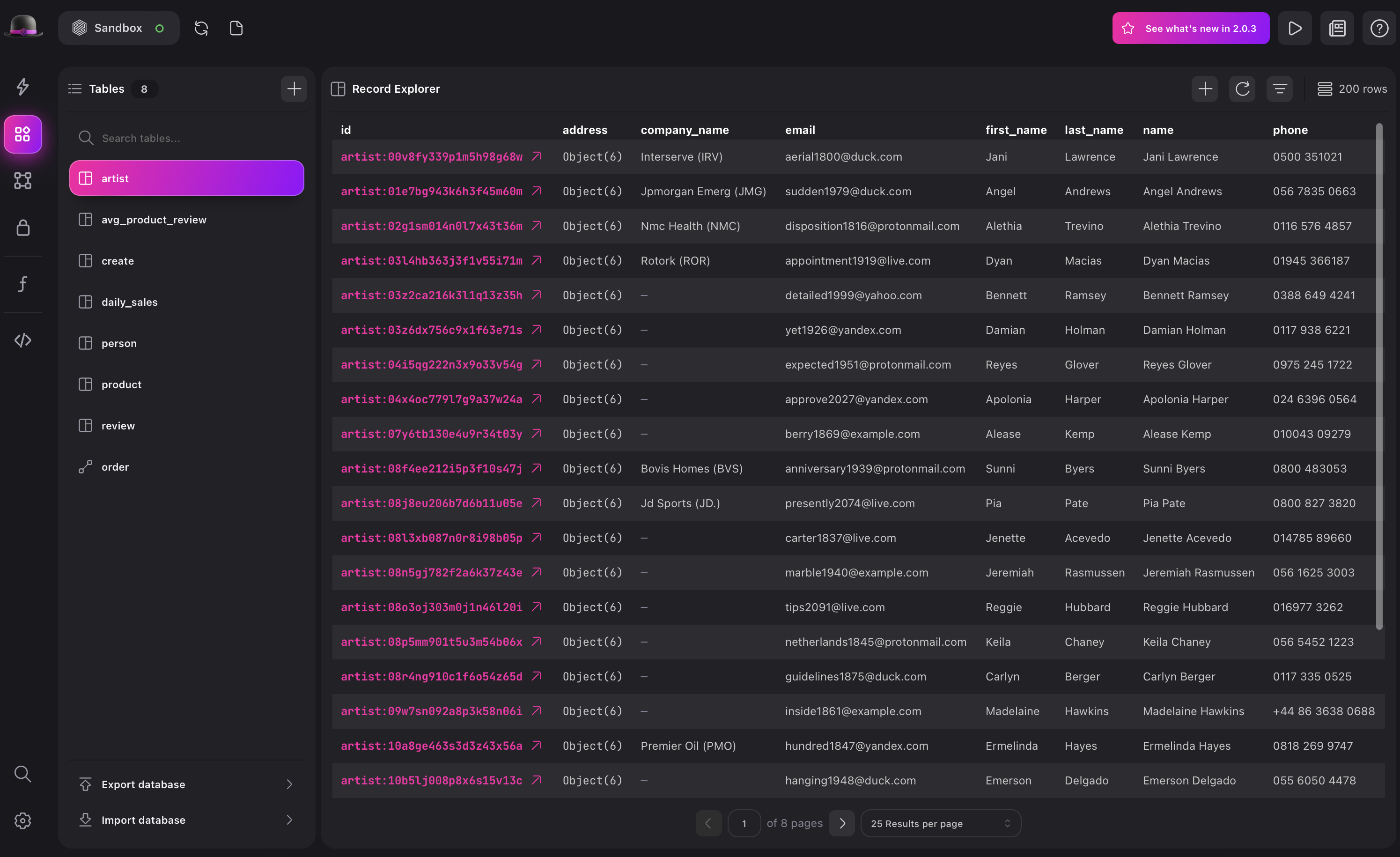Click email cell hanging1948@duck.com
Viewport: 1400px width, 857px height.
[850, 780]
